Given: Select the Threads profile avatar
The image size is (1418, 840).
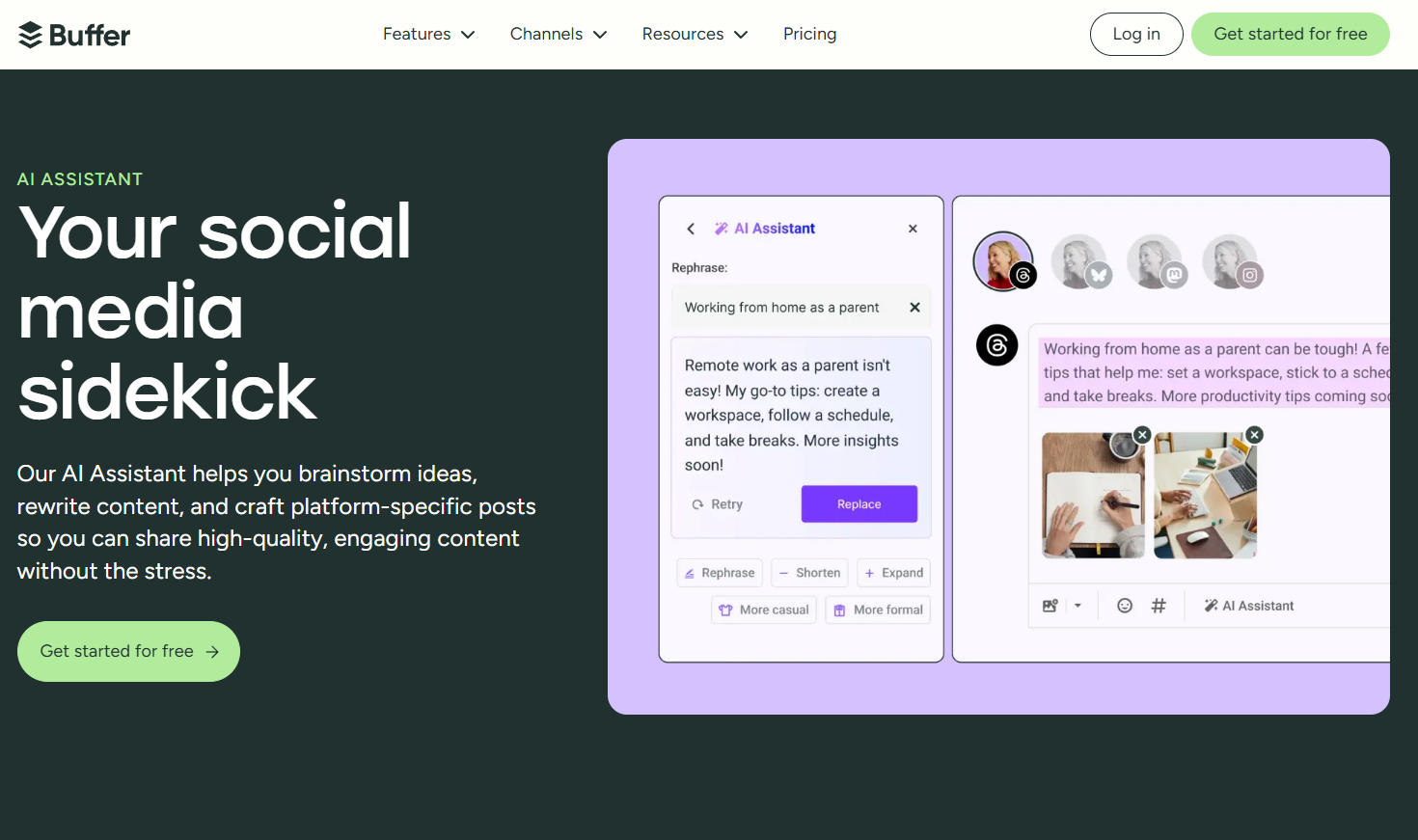Looking at the screenshot, I should (1004, 261).
